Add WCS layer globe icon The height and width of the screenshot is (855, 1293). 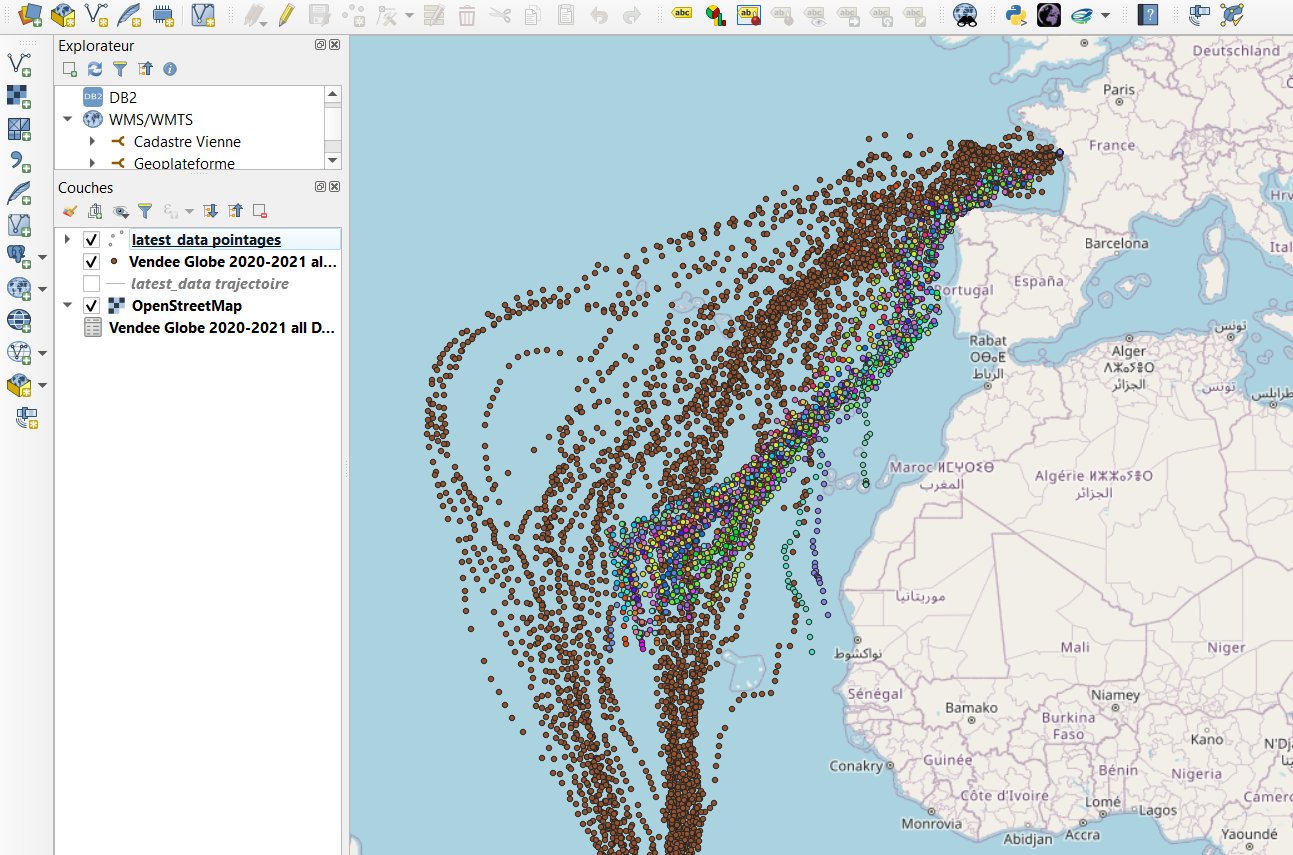point(19,320)
